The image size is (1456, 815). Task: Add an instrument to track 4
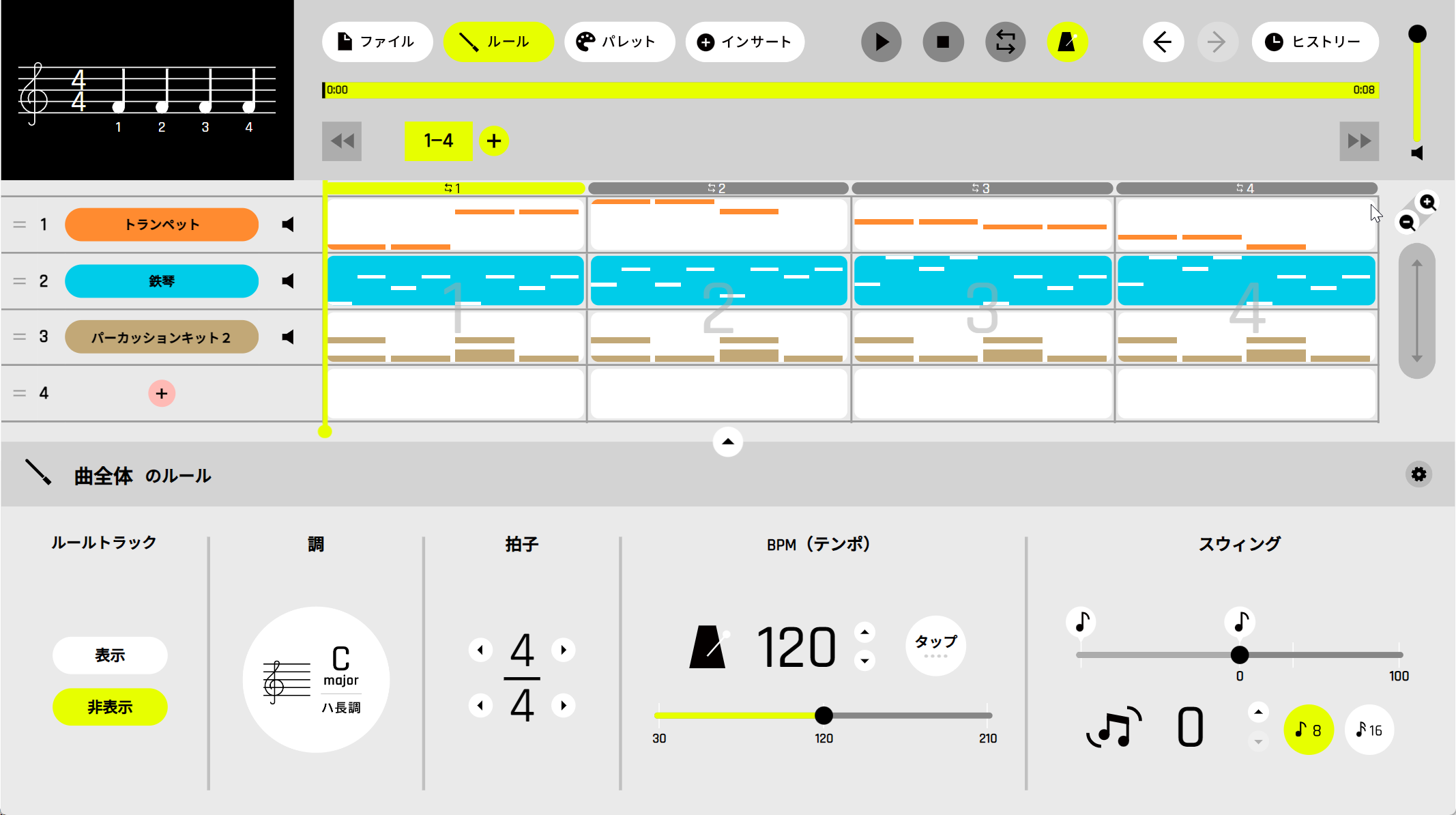[162, 393]
